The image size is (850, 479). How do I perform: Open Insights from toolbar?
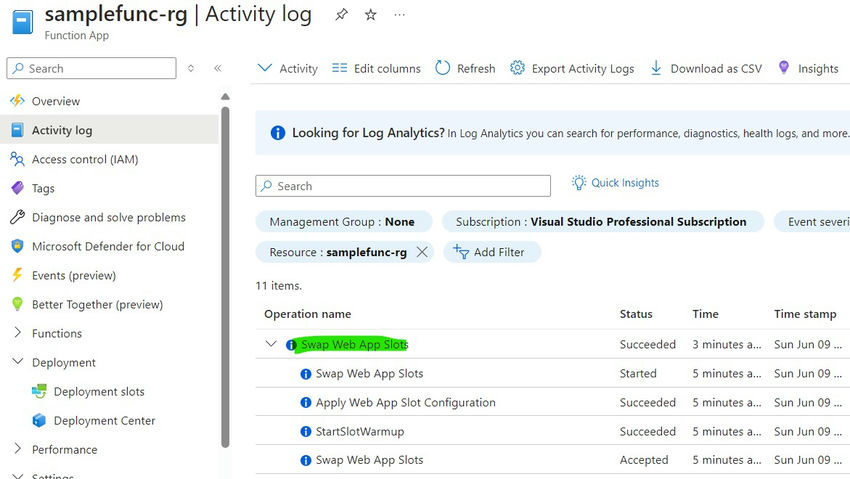(x=808, y=68)
